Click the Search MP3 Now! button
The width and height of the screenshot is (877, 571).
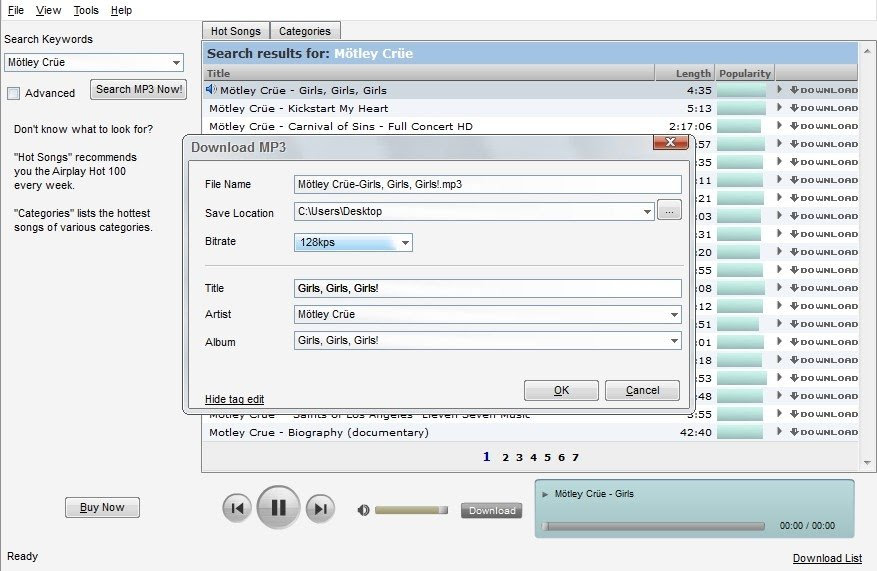tap(139, 89)
